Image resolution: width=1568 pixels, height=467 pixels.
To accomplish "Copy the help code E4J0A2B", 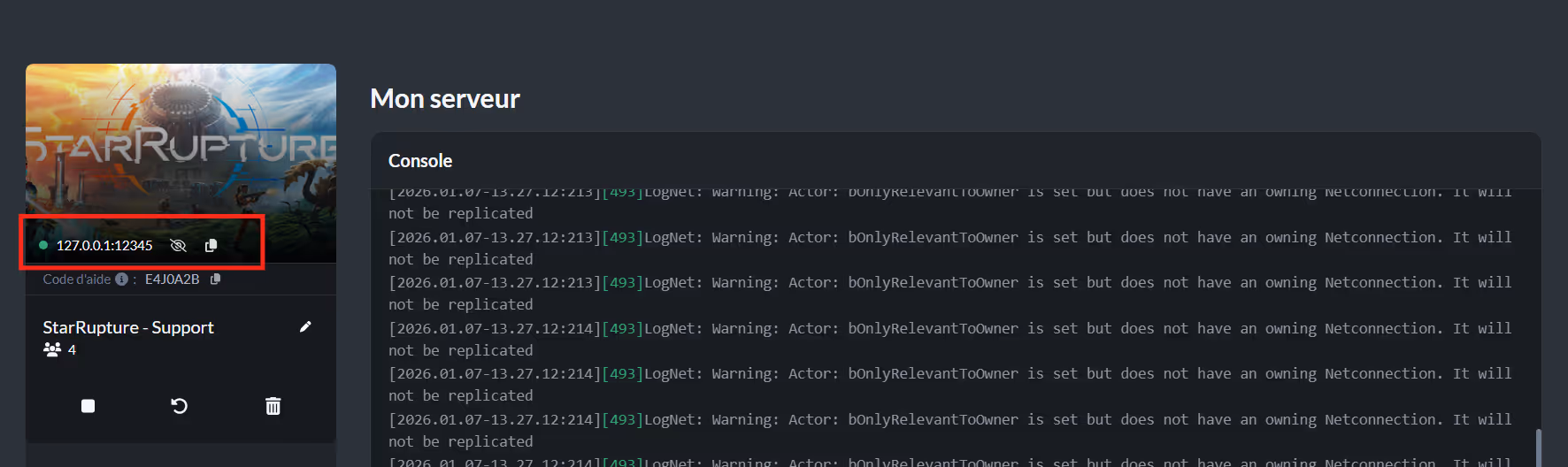I will pyautogui.click(x=215, y=279).
